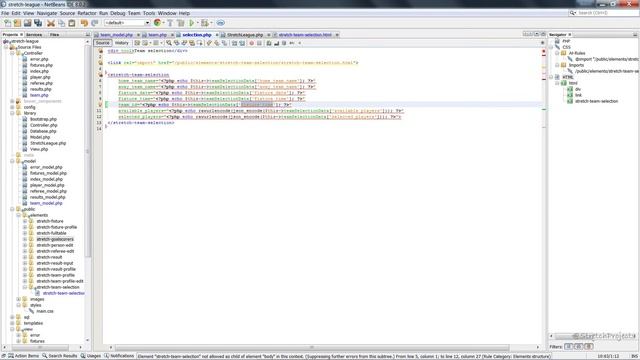Select referee.php in the Controller folder
Screen dimensions: 640x360
(x=41, y=83)
